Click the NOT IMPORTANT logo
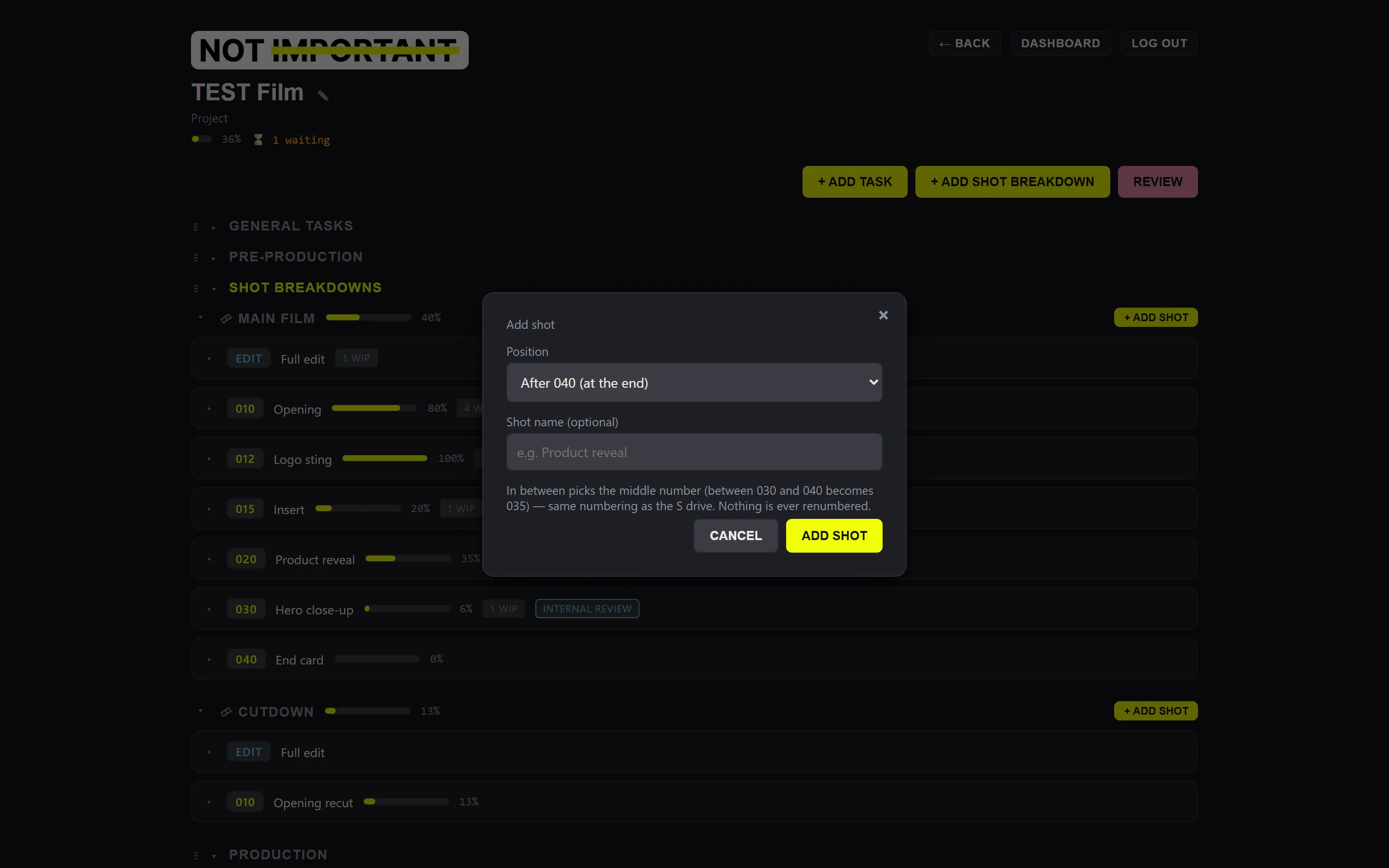The image size is (1389, 868). click(x=329, y=51)
